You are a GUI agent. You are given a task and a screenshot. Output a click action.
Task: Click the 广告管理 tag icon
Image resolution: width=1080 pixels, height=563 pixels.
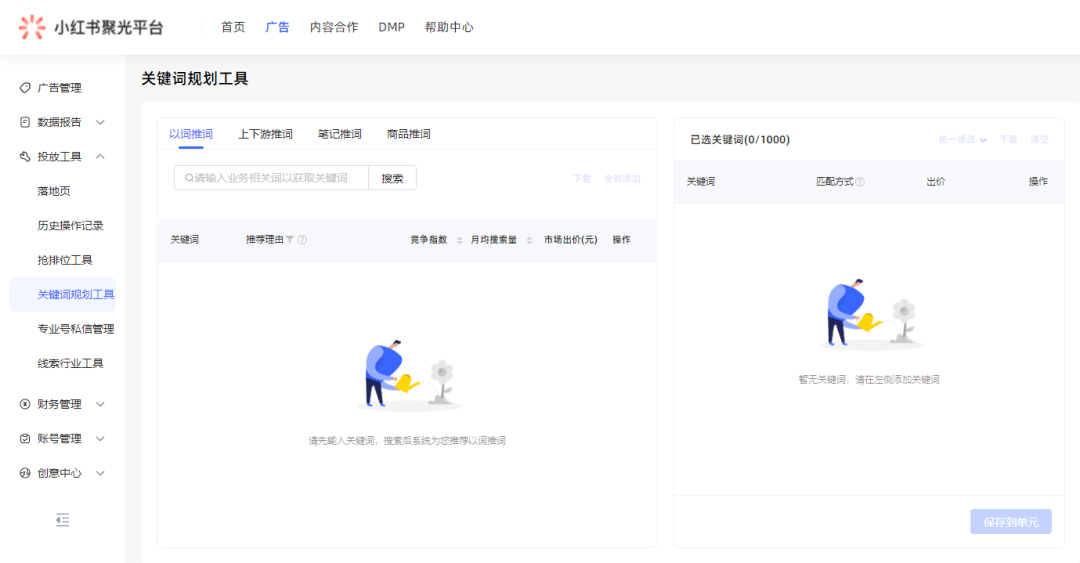click(x=25, y=88)
